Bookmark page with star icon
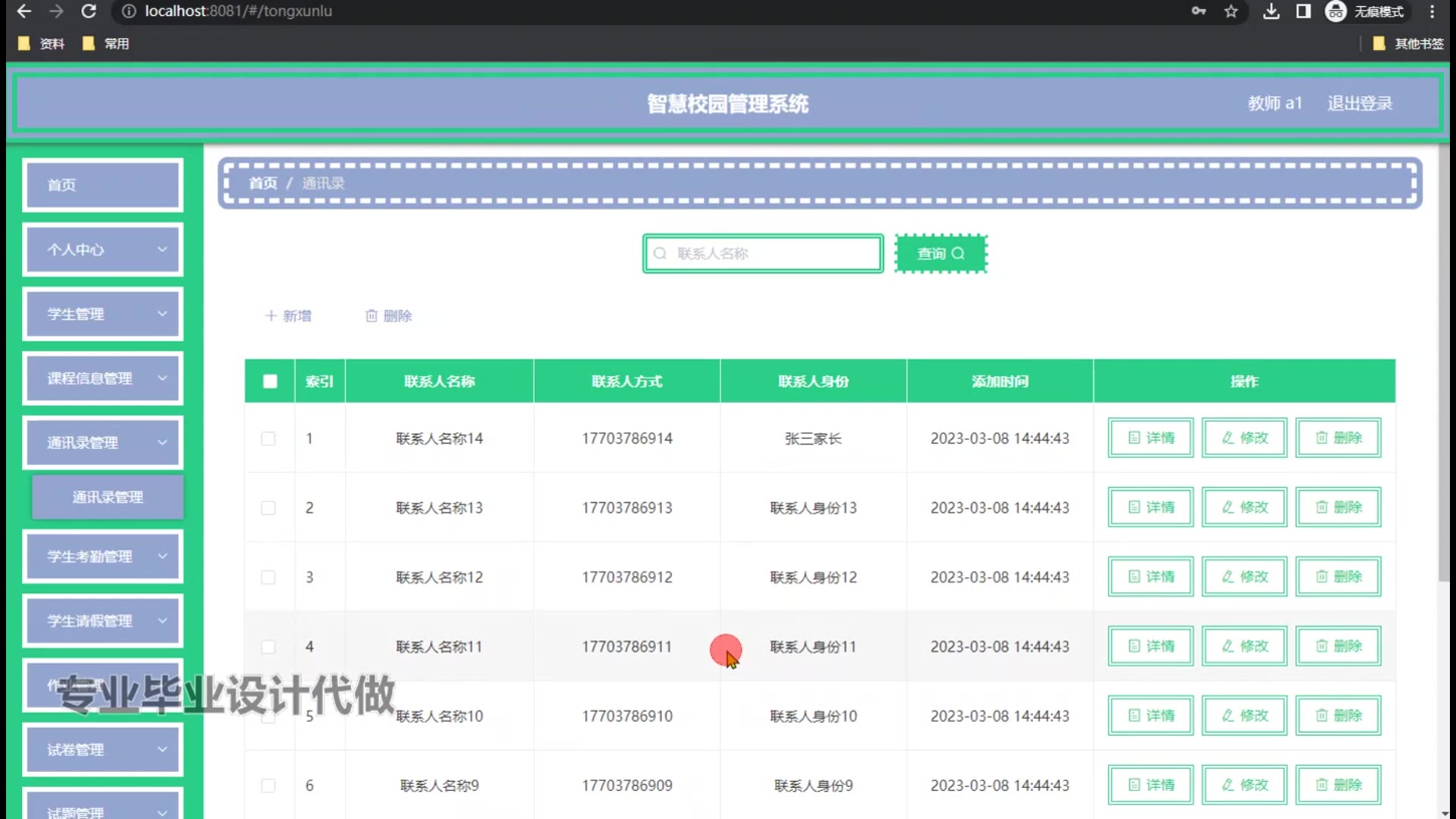 pyautogui.click(x=1231, y=11)
